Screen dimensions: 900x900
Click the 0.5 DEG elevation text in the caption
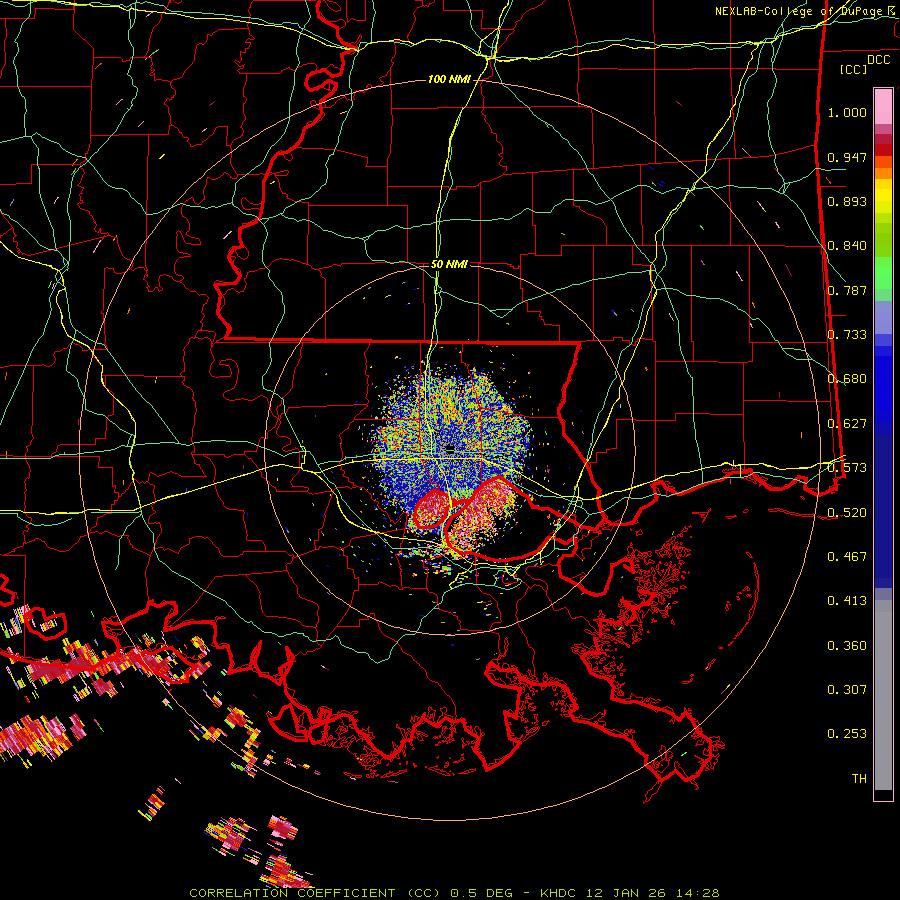483,893
